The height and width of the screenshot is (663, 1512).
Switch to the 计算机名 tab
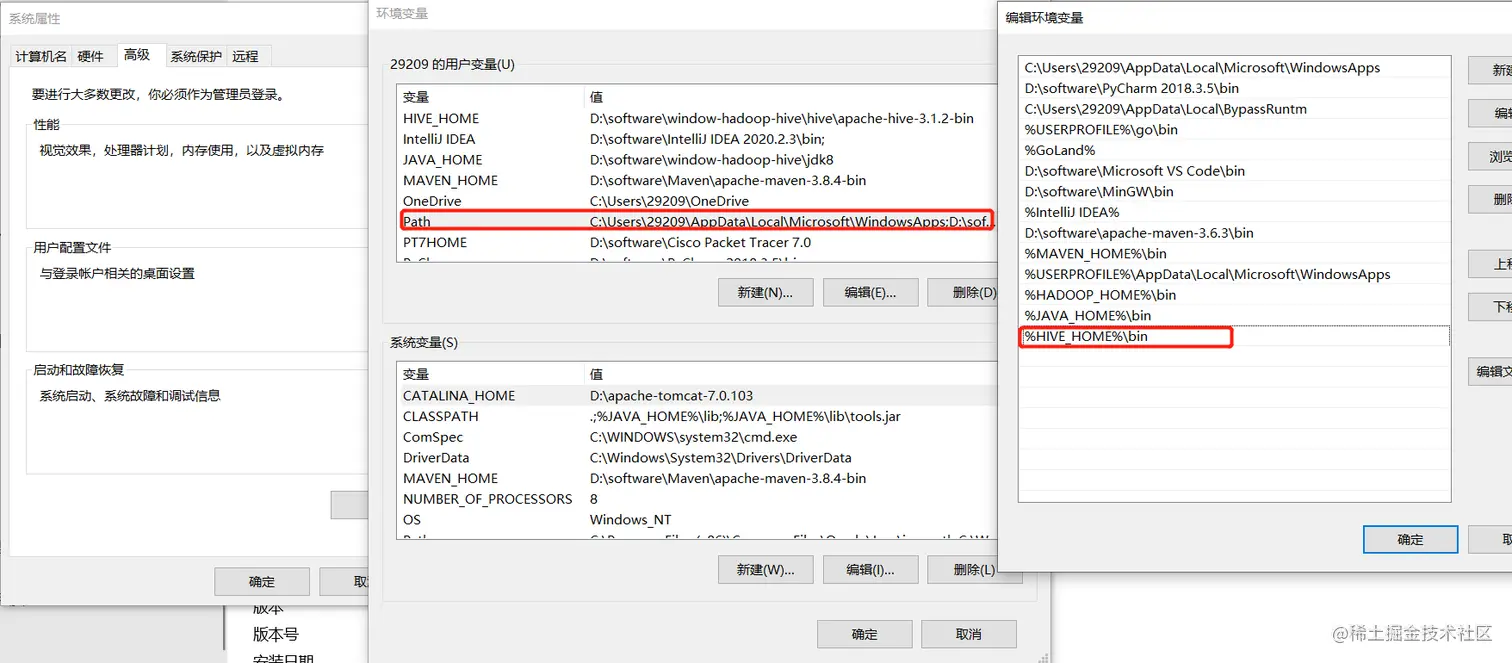tap(41, 56)
